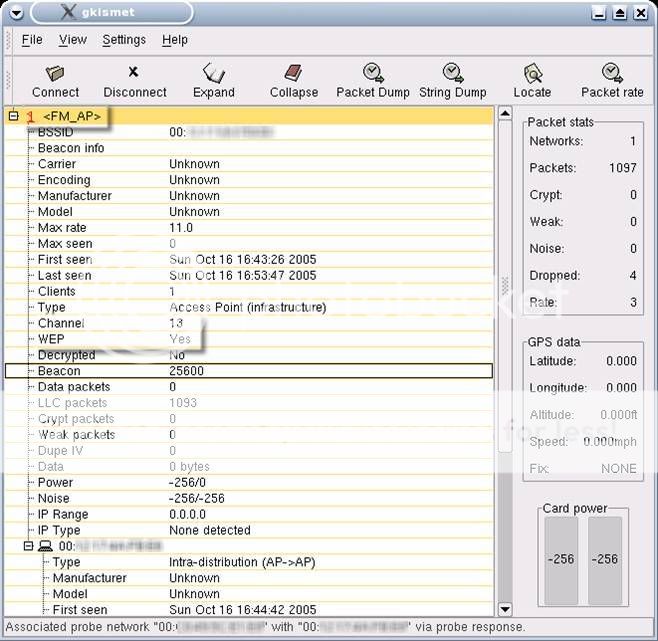Screen dimensions: 658x641
Task: Collapse the FM_AP network tree node
Action: pyautogui.click(x=14, y=116)
